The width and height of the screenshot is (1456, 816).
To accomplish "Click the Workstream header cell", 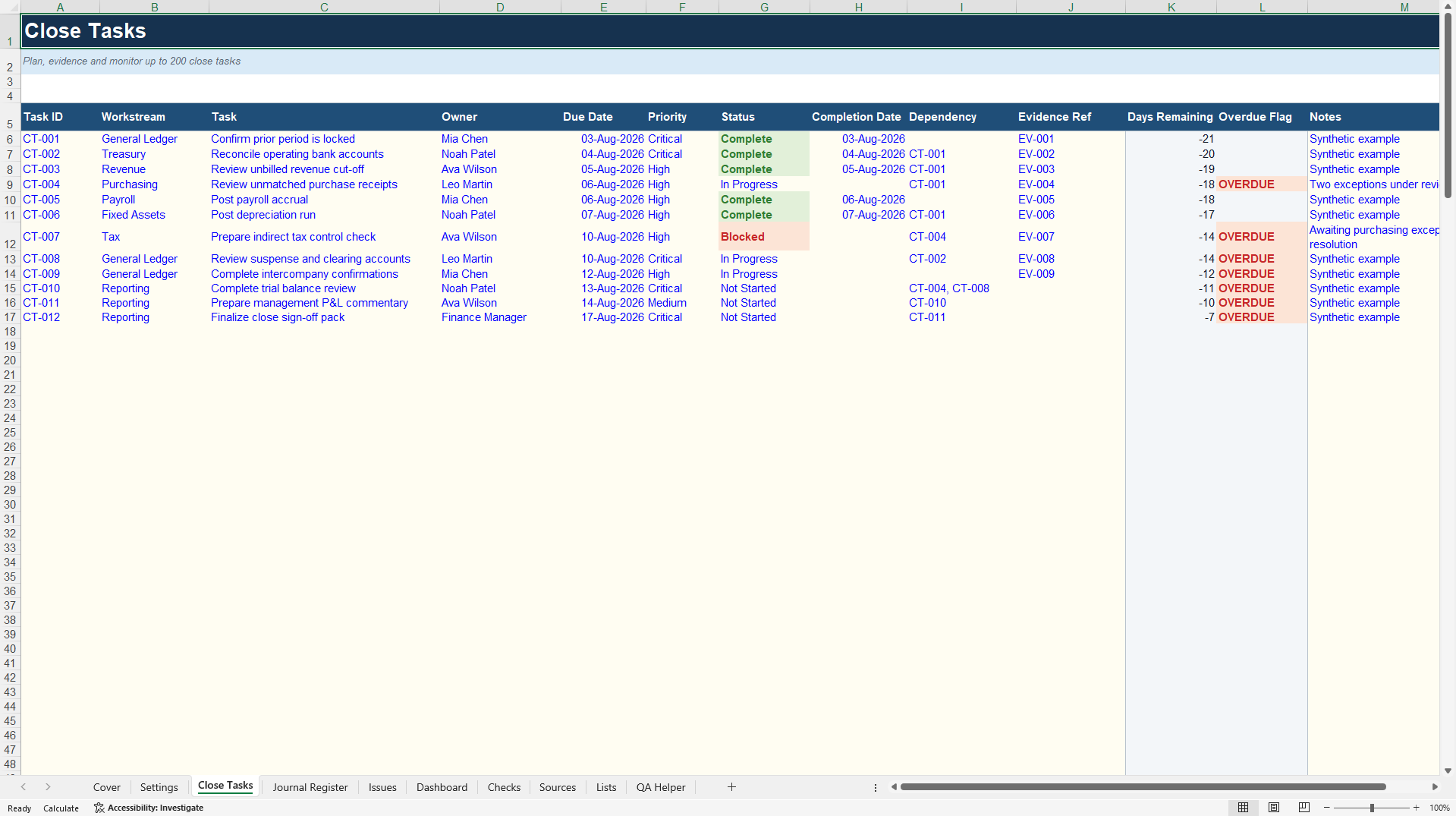I will click(154, 117).
